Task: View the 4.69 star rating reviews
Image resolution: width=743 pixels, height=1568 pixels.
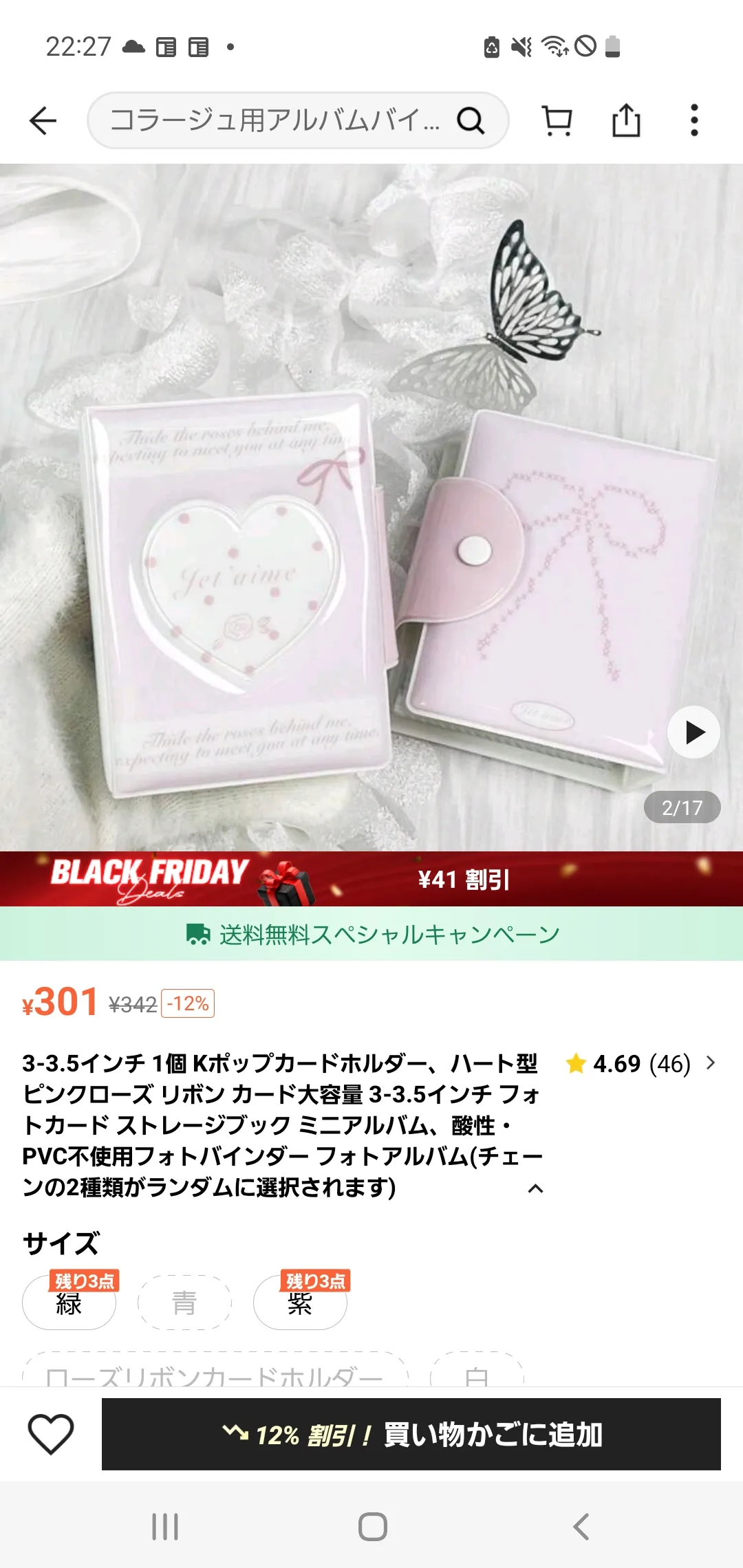Action: pyautogui.click(x=628, y=1064)
